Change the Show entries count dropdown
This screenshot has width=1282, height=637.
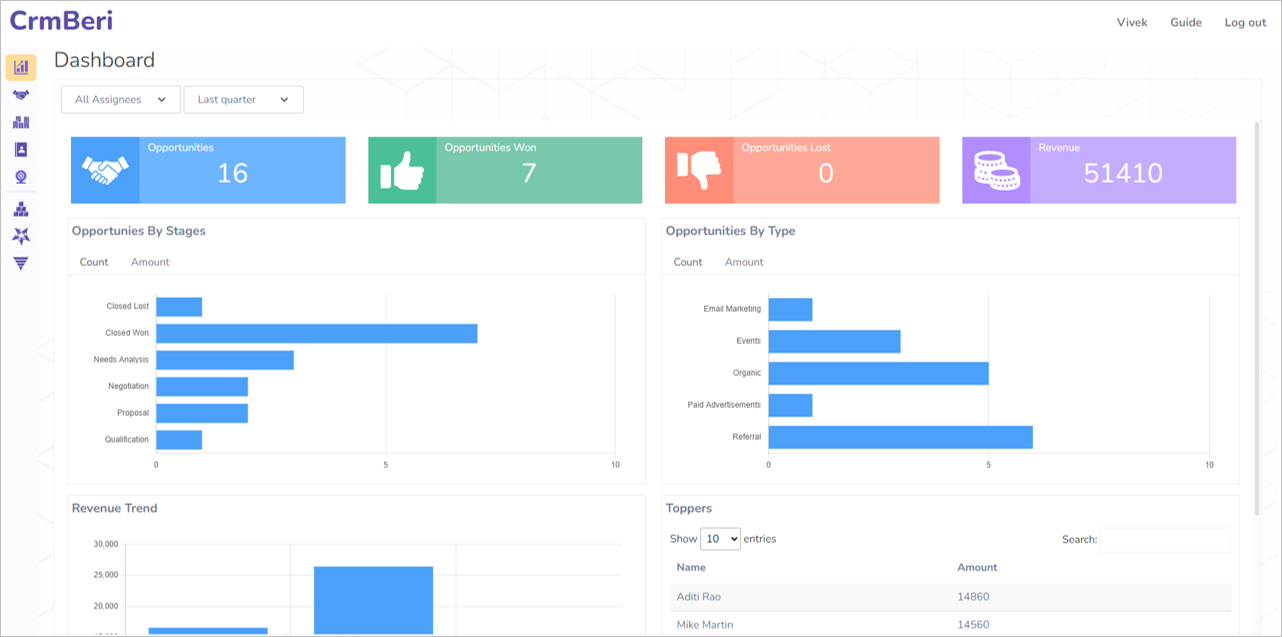[720, 539]
